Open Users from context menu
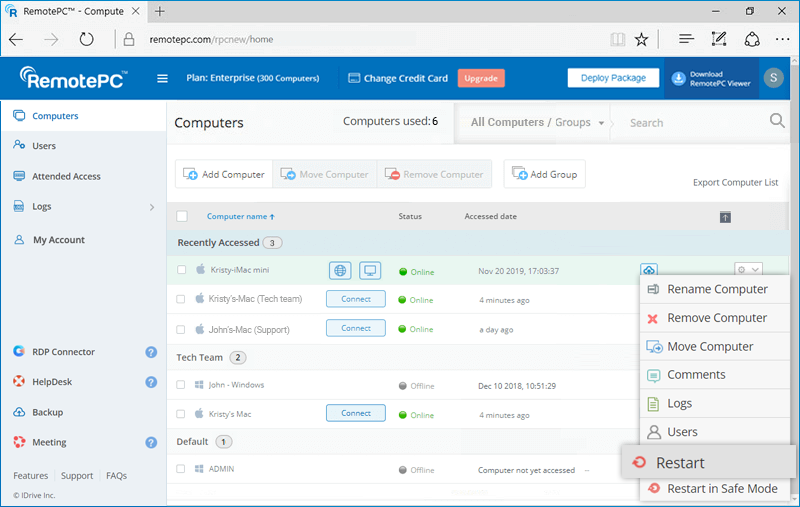The image size is (800, 507). (715, 432)
